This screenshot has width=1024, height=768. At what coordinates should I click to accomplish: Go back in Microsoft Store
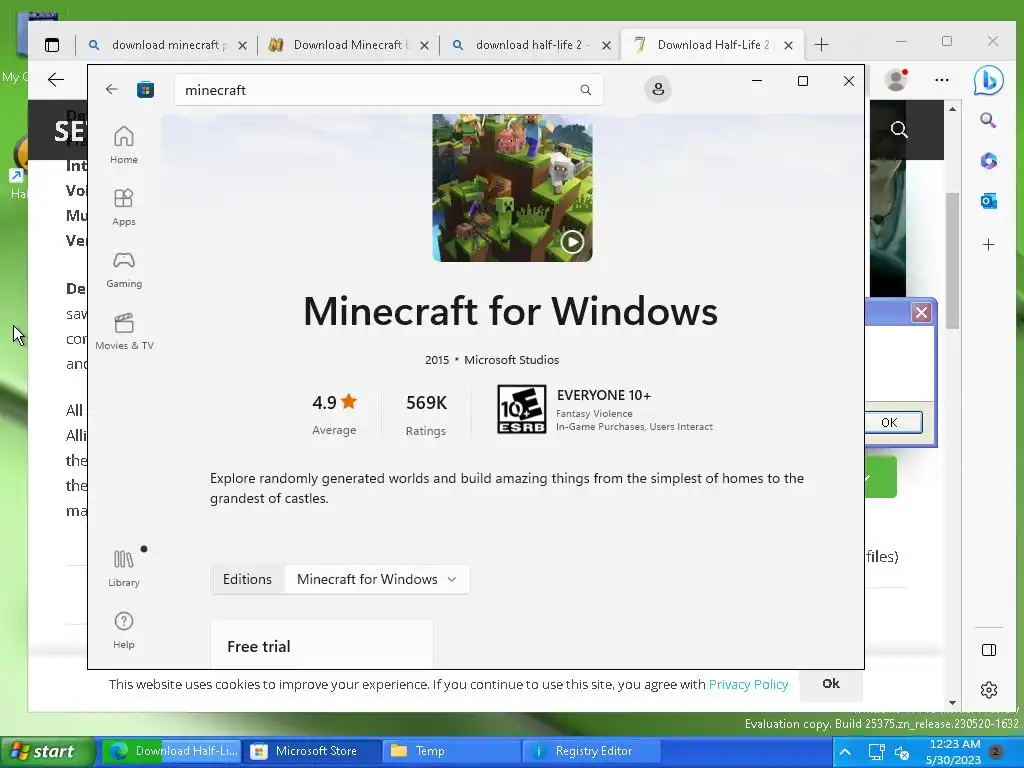click(112, 89)
